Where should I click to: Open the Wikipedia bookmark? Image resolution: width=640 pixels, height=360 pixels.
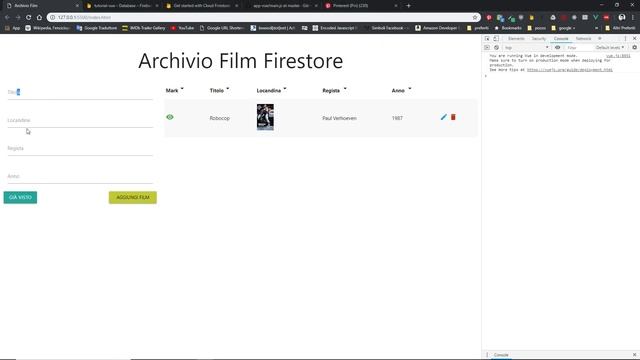(47, 28)
